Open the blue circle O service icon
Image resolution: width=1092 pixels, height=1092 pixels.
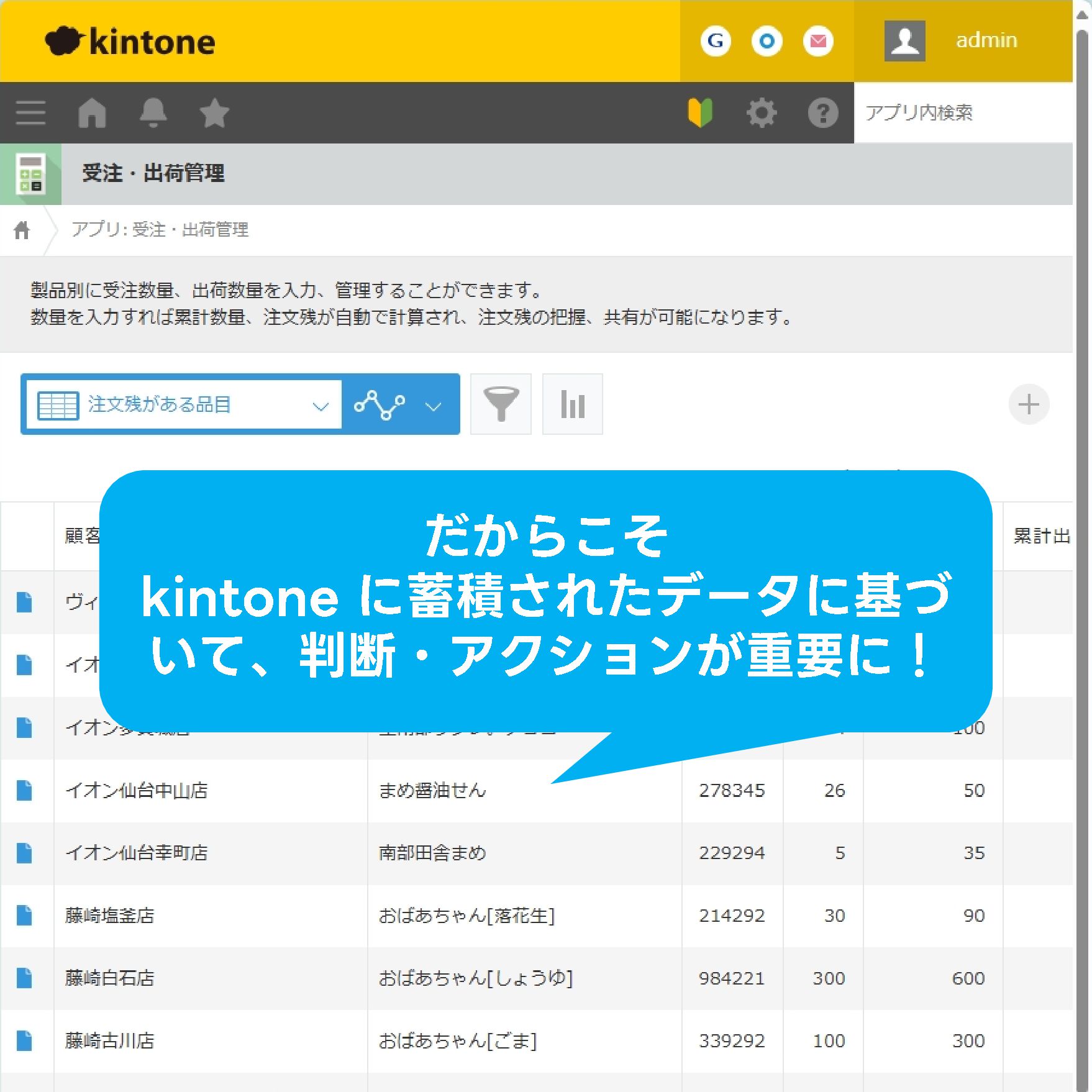click(x=767, y=41)
